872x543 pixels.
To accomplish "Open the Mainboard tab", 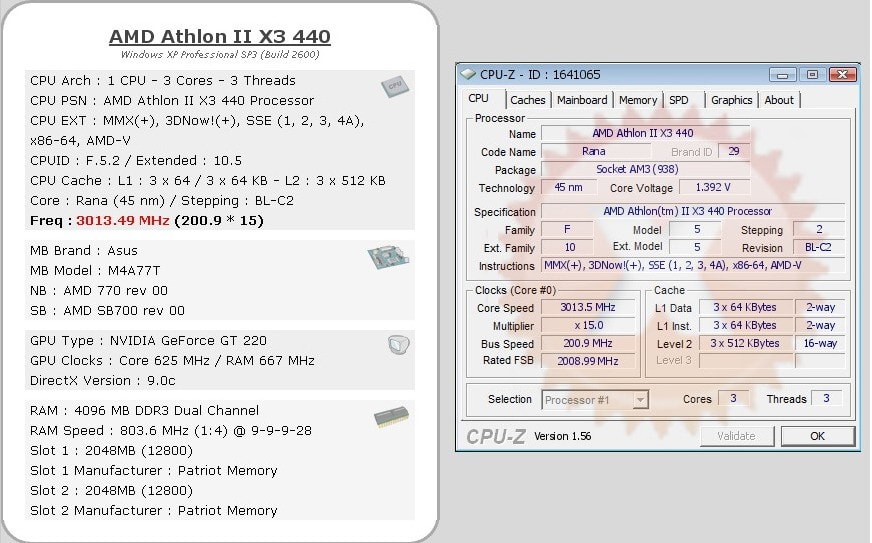I will pos(582,100).
